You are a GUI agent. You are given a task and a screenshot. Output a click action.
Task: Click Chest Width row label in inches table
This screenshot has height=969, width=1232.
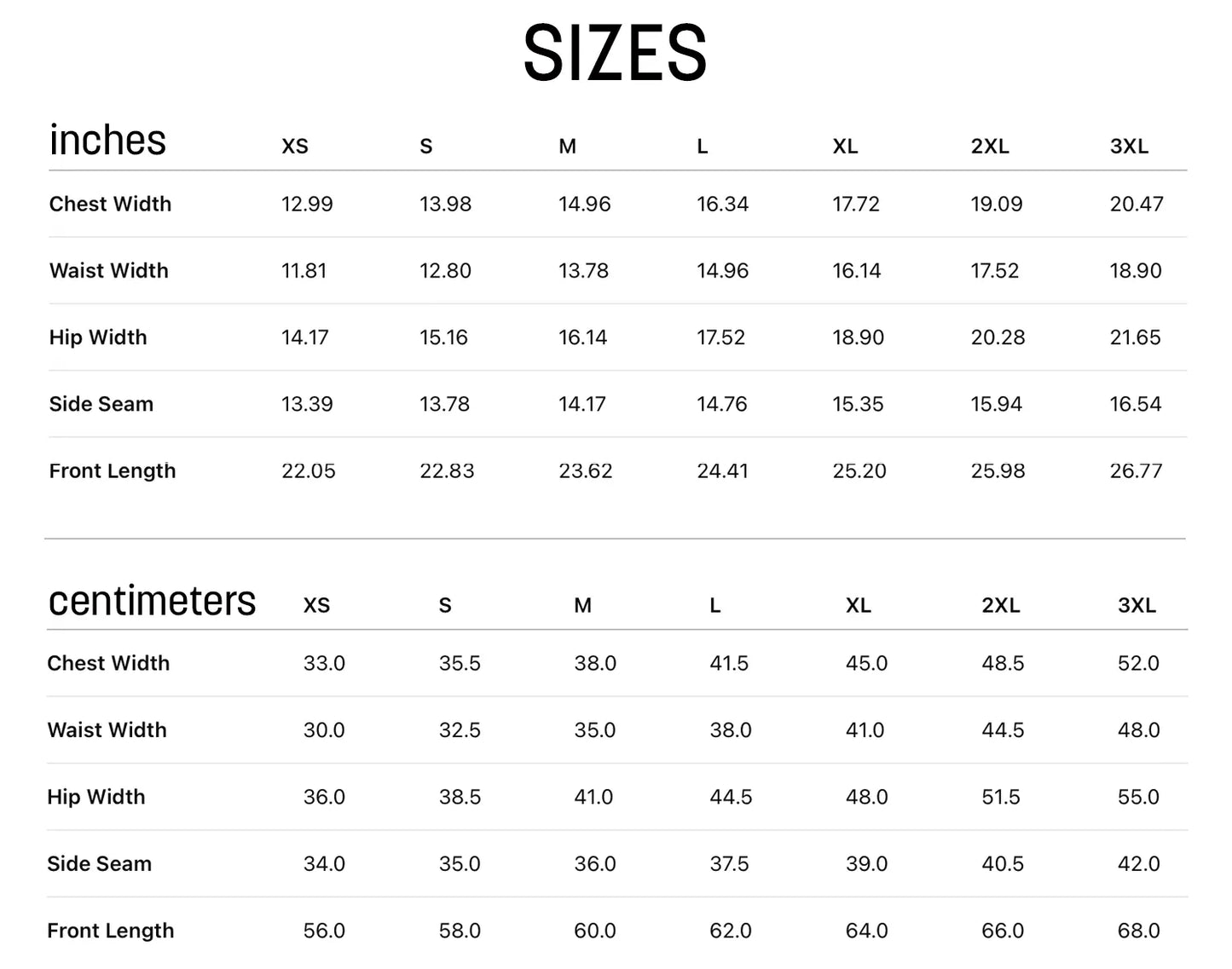coord(110,205)
